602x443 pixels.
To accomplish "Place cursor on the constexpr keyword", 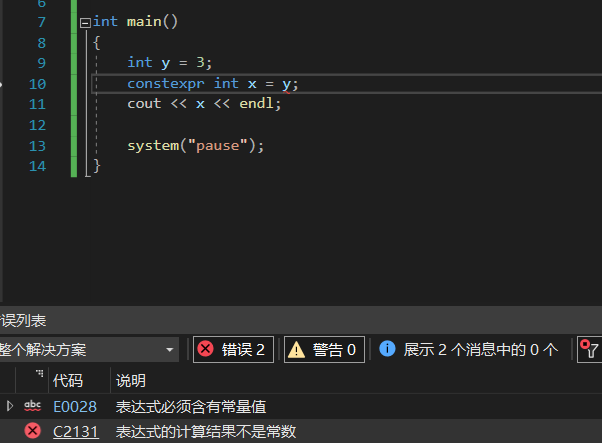I will point(166,83).
